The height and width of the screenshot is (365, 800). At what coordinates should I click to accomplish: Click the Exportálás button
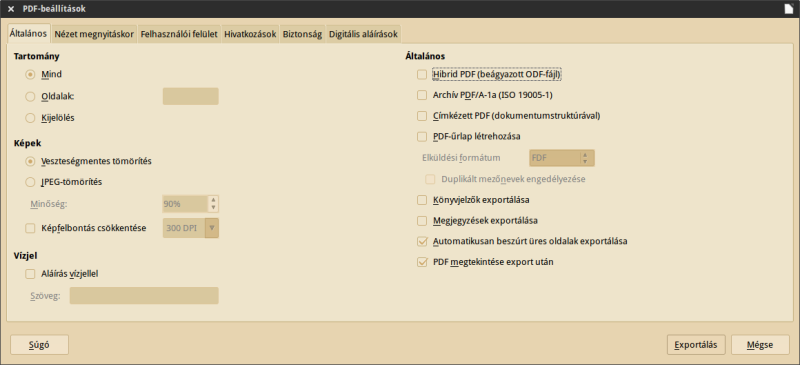coord(696,345)
